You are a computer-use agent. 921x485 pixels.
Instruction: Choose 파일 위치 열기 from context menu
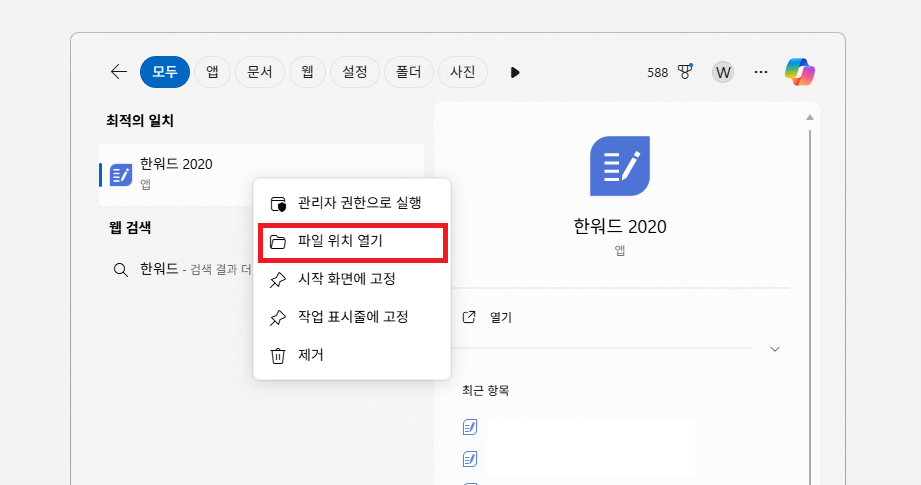(x=352, y=241)
